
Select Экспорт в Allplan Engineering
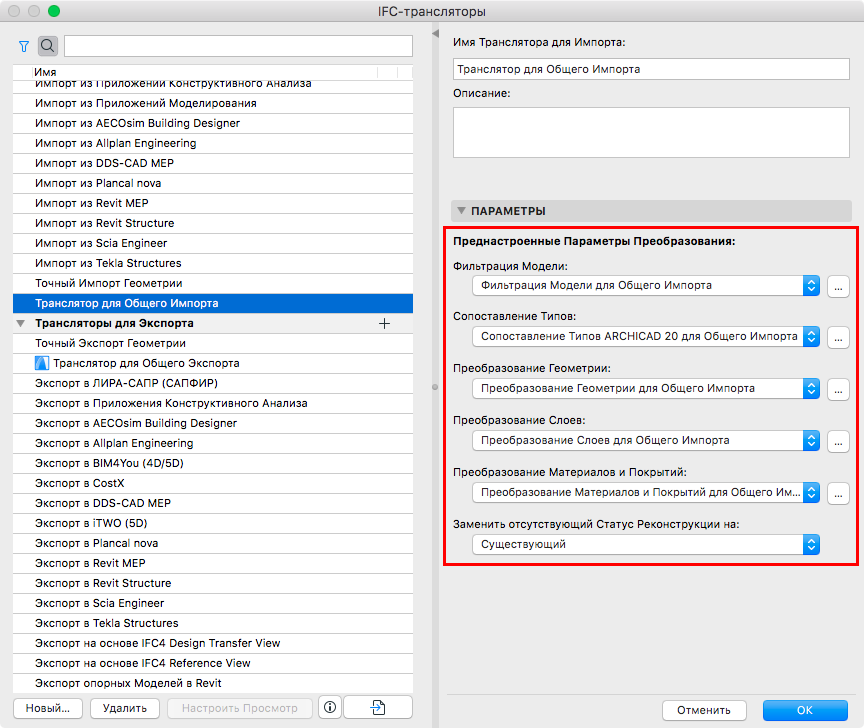pos(213,444)
